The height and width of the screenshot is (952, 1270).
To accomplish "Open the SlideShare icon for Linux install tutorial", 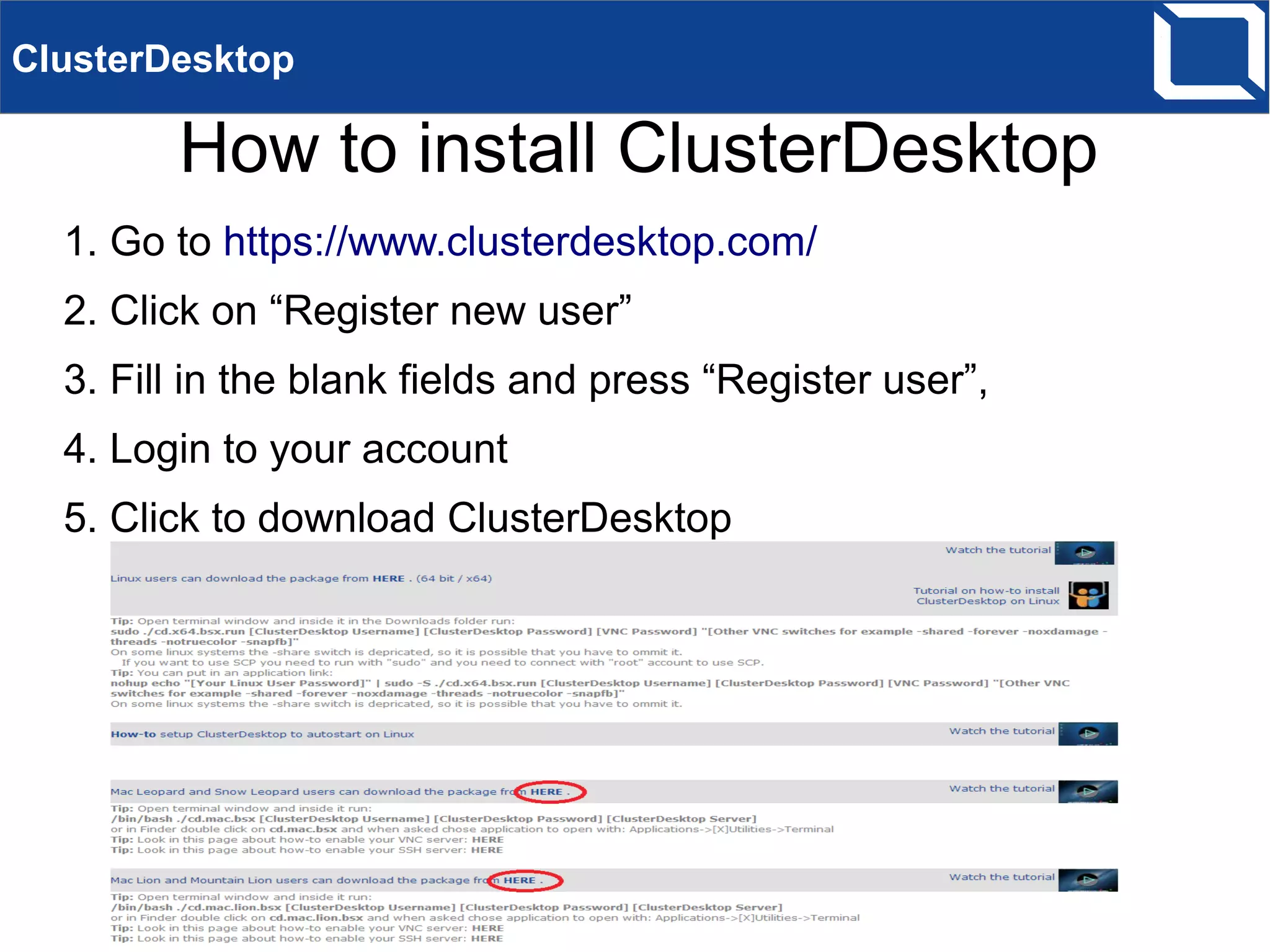I will coord(1088,595).
